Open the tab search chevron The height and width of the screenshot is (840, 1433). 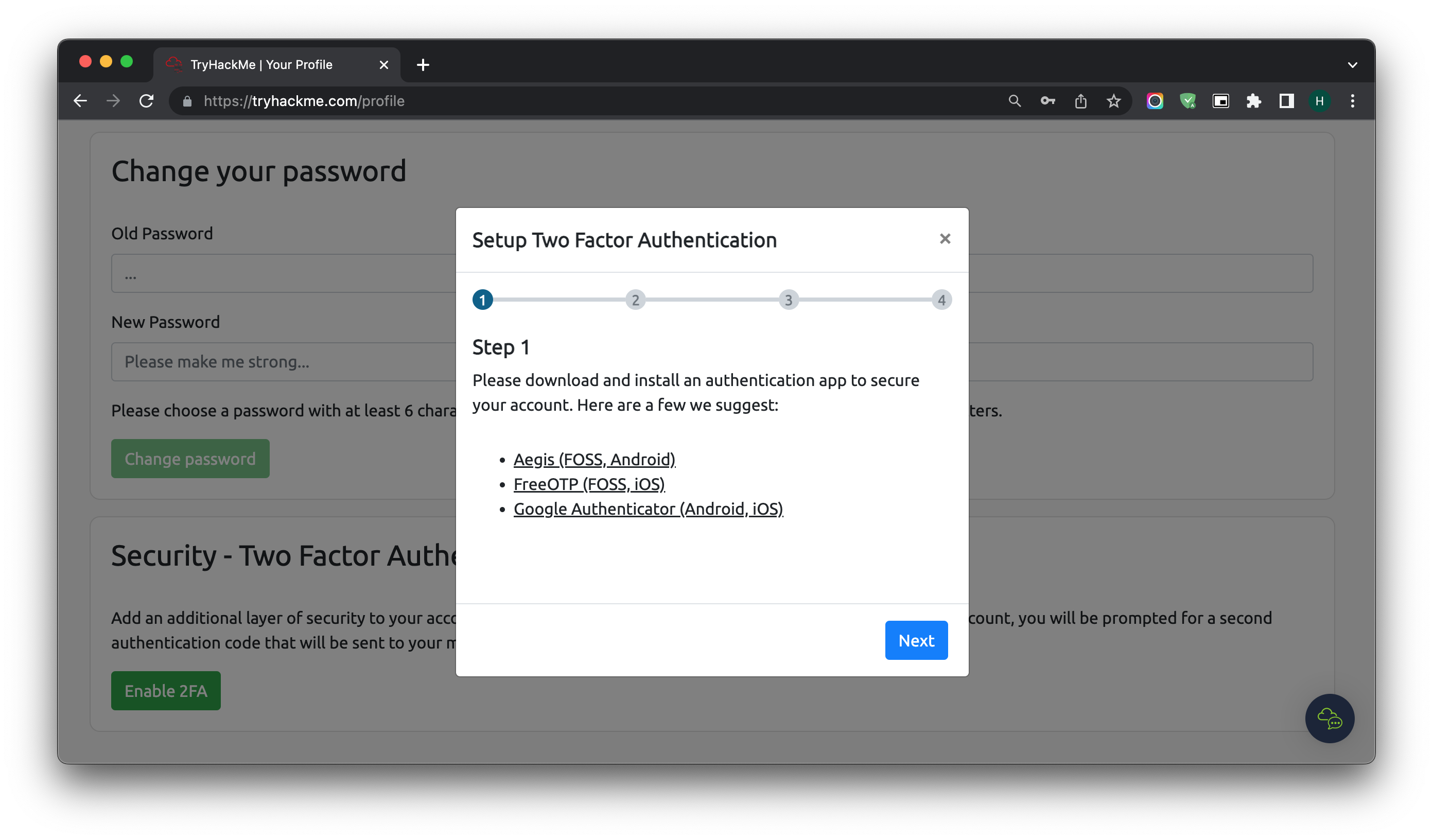point(1352,64)
